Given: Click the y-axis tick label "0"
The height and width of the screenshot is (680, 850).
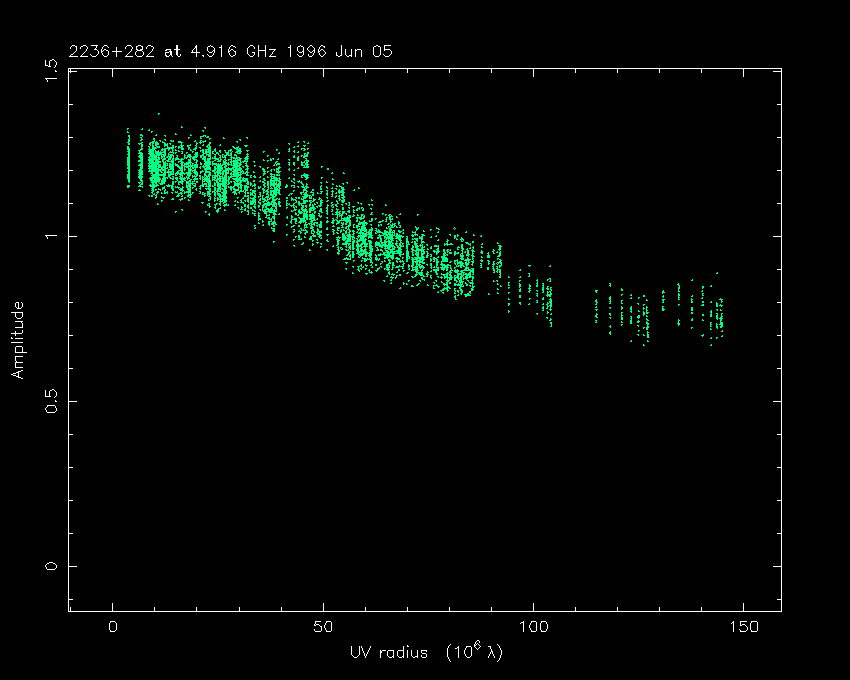Looking at the screenshot, I should click(x=52, y=566).
